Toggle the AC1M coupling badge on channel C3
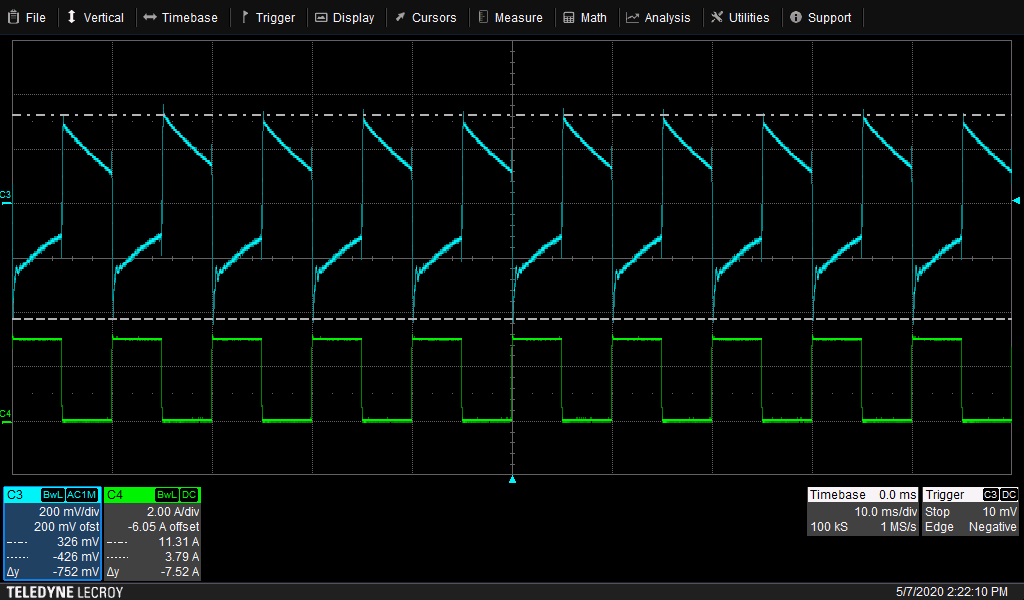Viewport: 1024px width, 600px height. click(x=81, y=495)
